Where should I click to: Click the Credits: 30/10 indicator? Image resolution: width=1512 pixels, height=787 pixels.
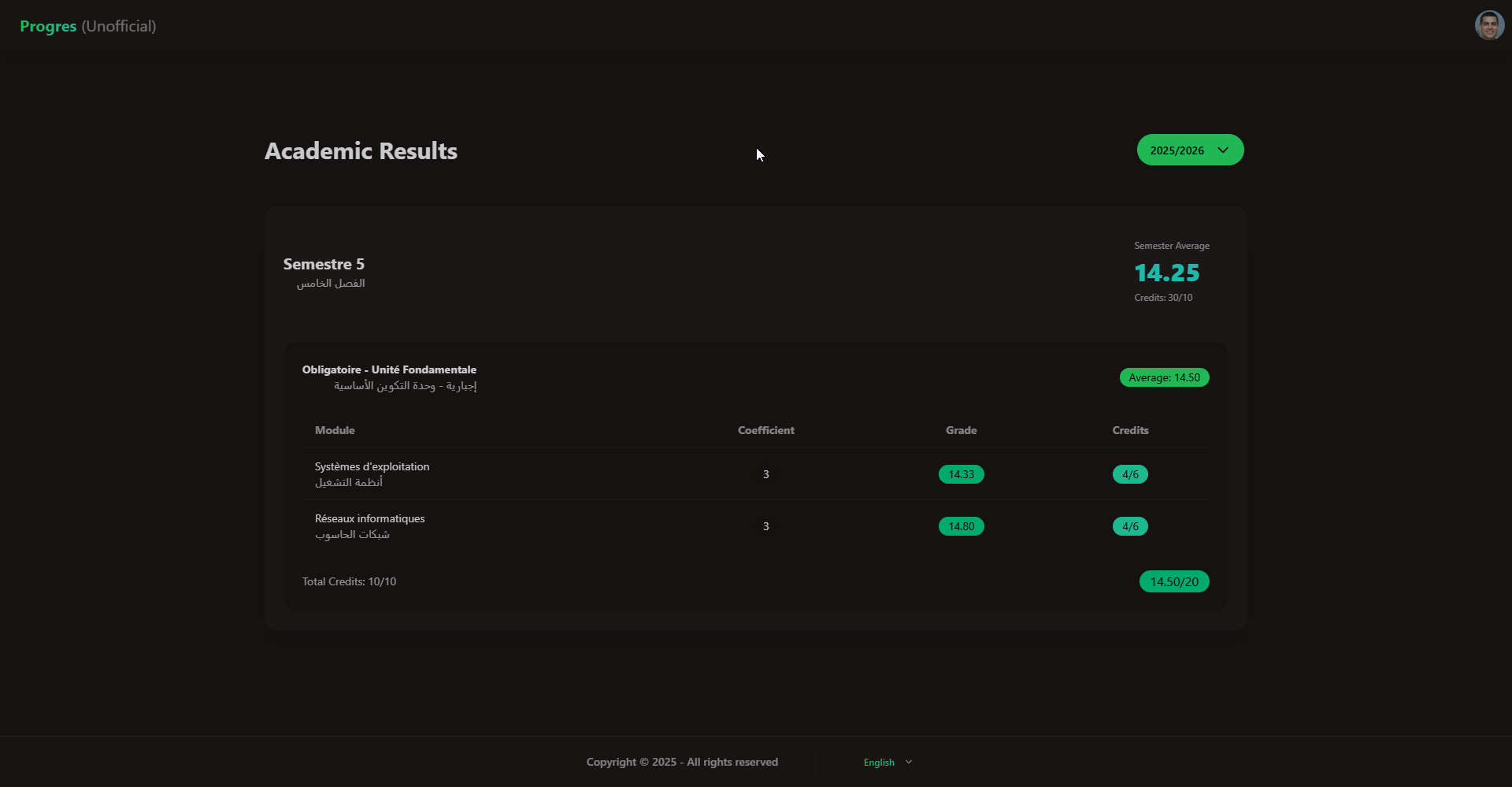point(1163,297)
